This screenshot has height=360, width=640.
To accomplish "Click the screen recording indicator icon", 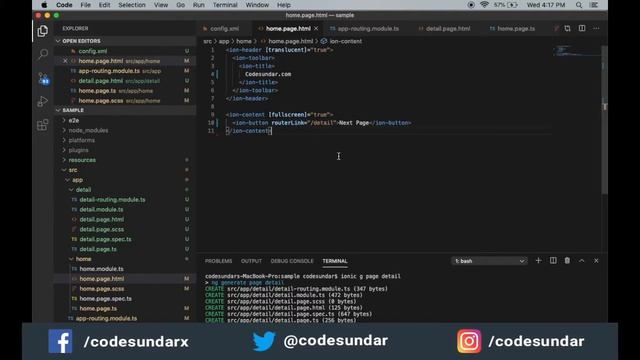I will (471, 5).
